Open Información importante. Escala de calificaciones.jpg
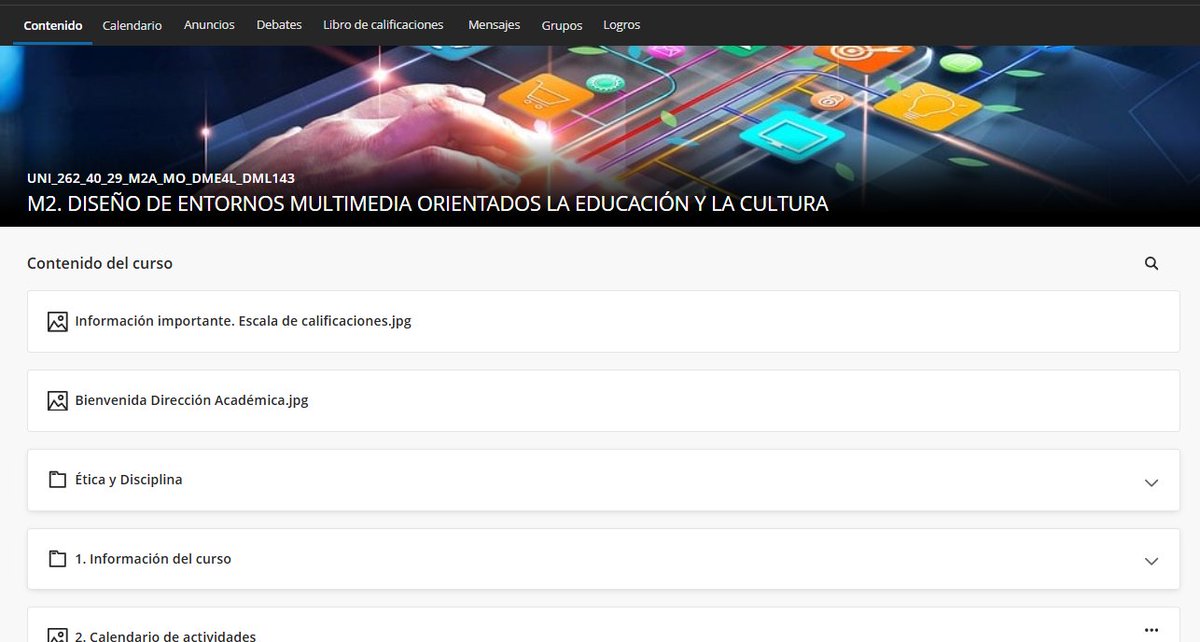 point(243,321)
